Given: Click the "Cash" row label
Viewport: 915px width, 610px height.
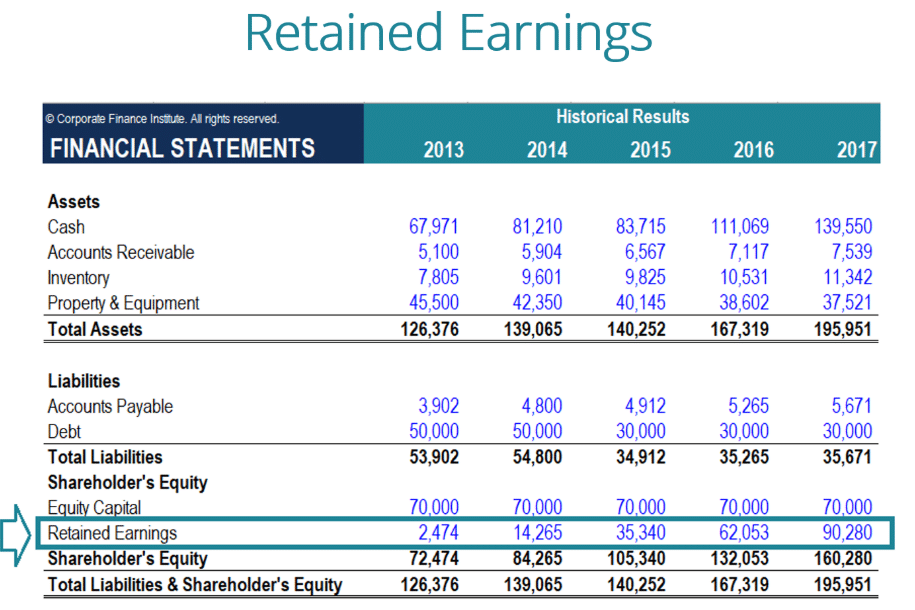Looking at the screenshot, I should (66, 227).
